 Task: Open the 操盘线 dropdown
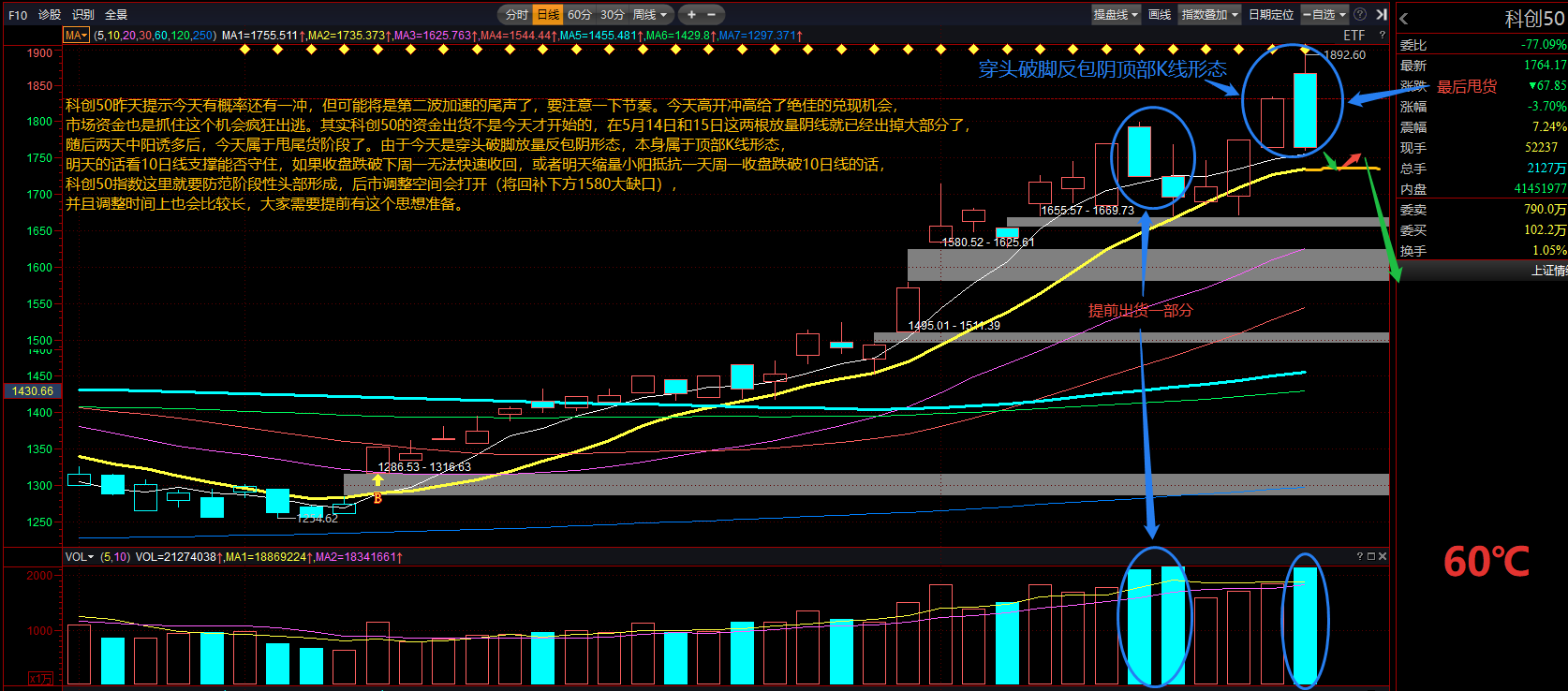(x=1116, y=14)
